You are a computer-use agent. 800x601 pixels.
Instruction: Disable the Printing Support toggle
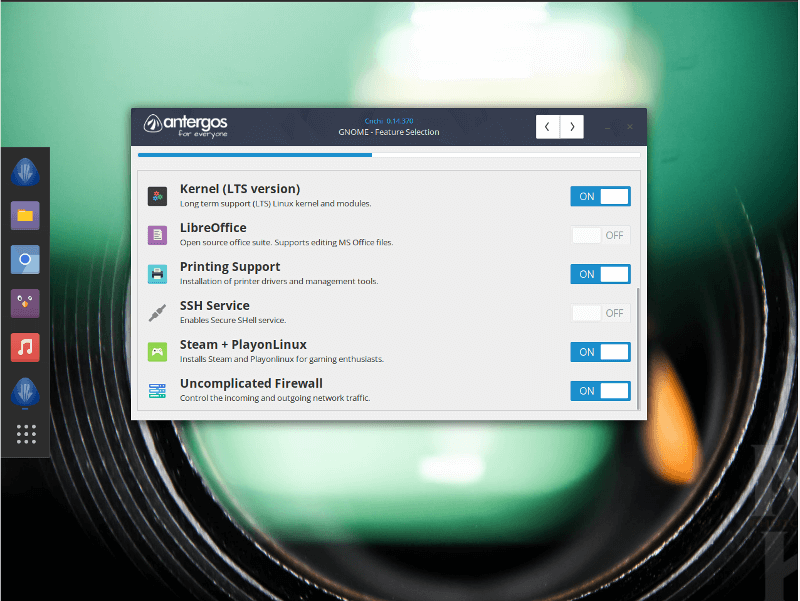600,273
